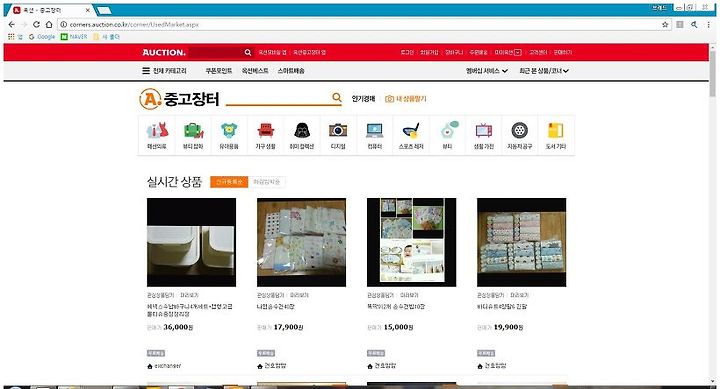Open the Chrome three-dot menu
The height and width of the screenshot is (389, 720).
click(709, 24)
